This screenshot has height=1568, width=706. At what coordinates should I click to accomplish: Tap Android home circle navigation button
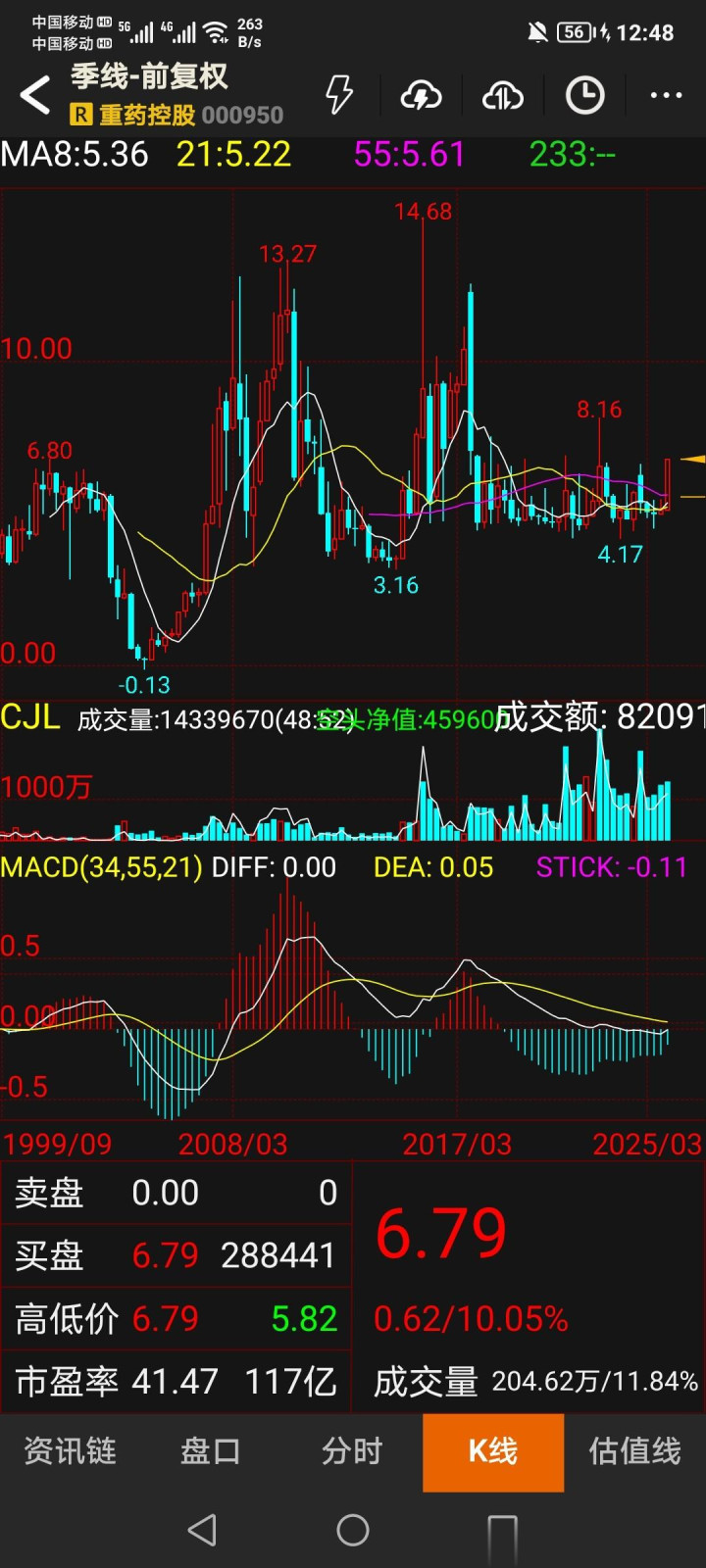coord(353,1530)
